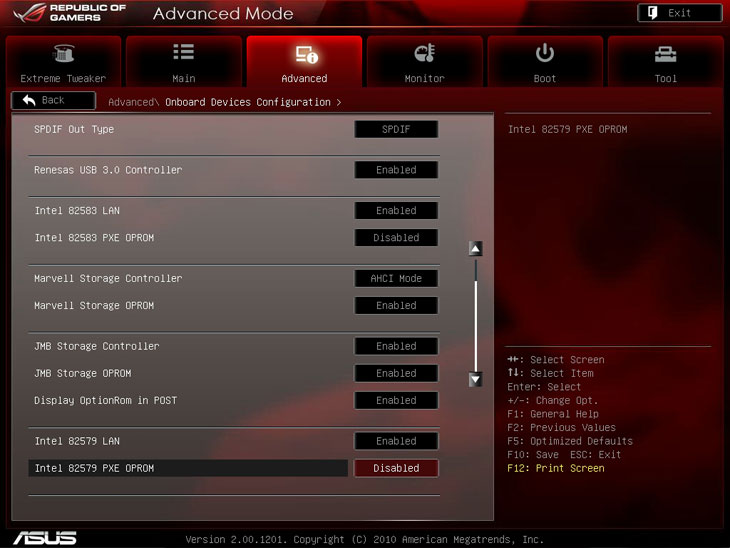
Task: Click the scroll down arrow
Action: (x=476, y=379)
